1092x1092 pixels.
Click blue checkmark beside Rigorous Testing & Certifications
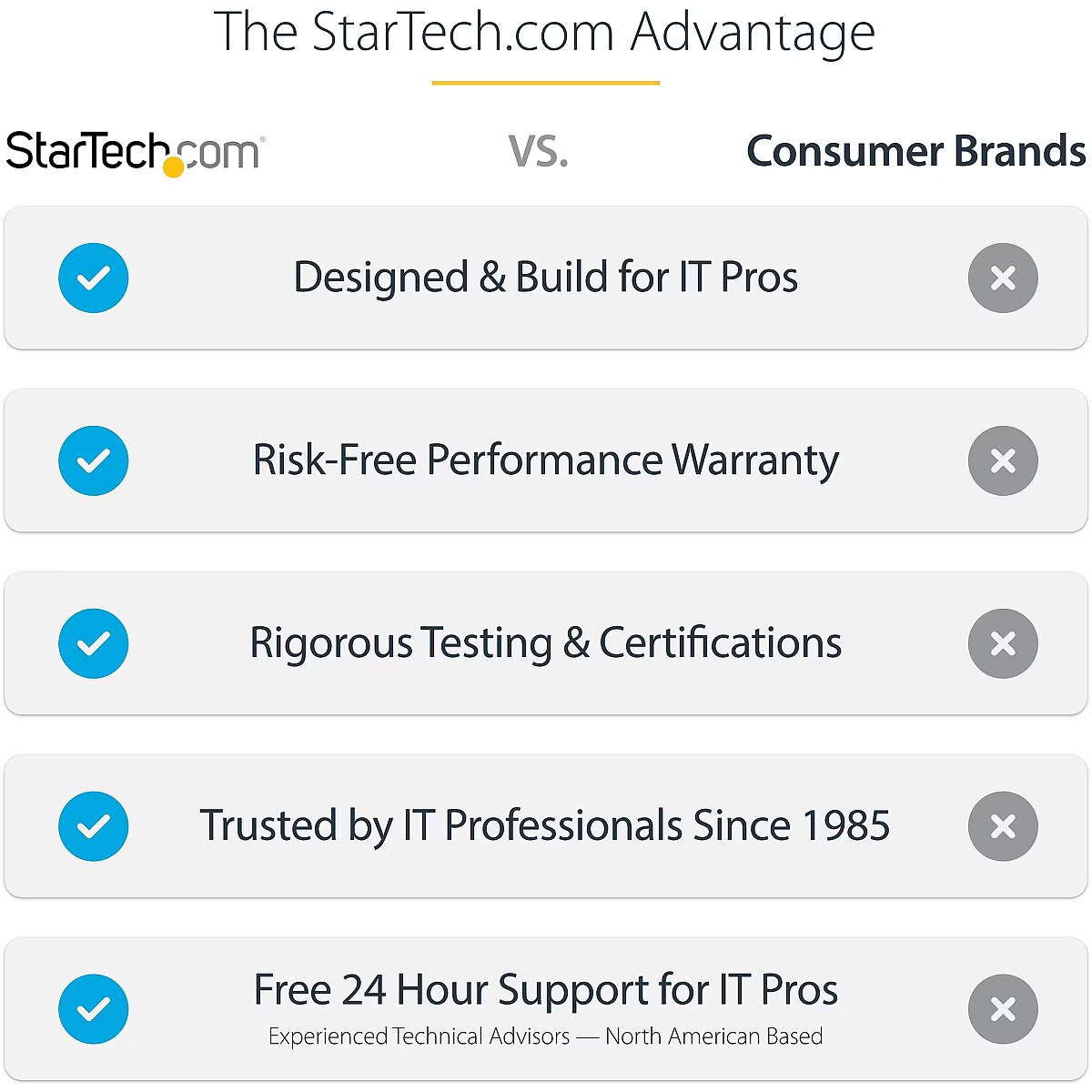point(94,643)
